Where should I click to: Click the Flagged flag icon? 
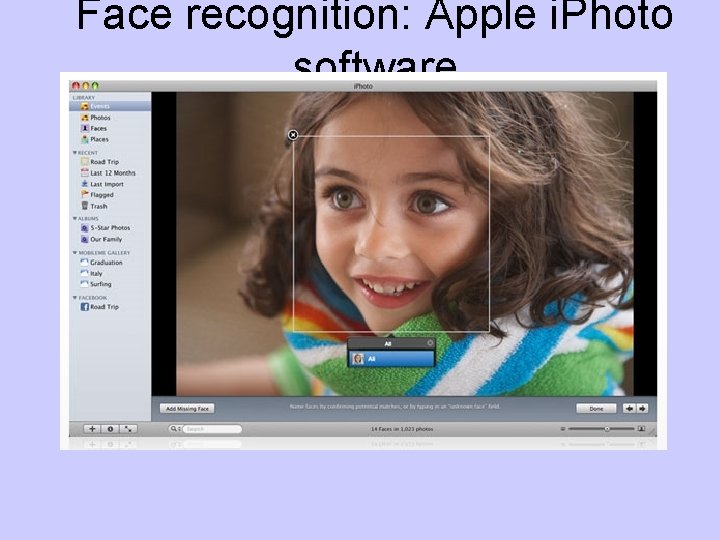(84, 195)
